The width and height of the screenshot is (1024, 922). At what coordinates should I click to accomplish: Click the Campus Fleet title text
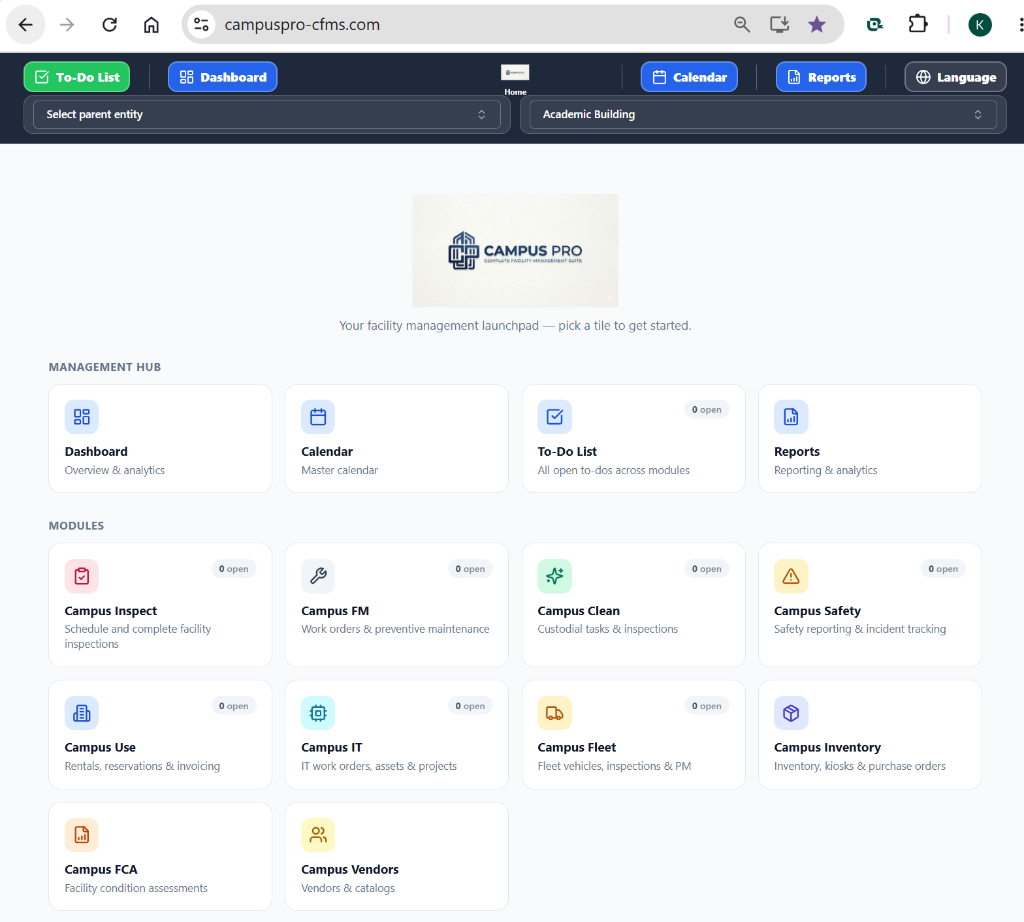click(x=577, y=748)
